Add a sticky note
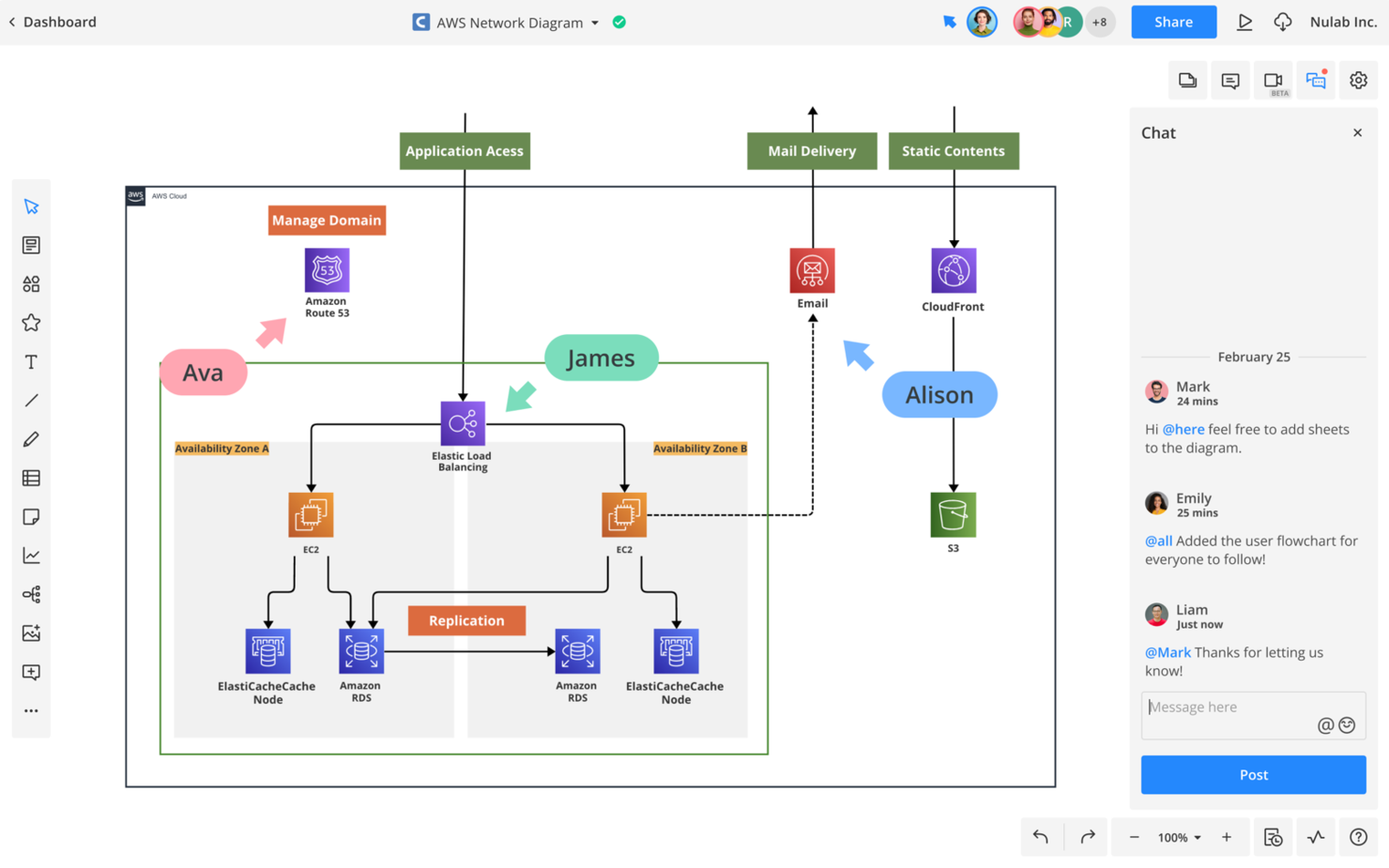The height and width of the screenshot is (868, 1389). 31,517
